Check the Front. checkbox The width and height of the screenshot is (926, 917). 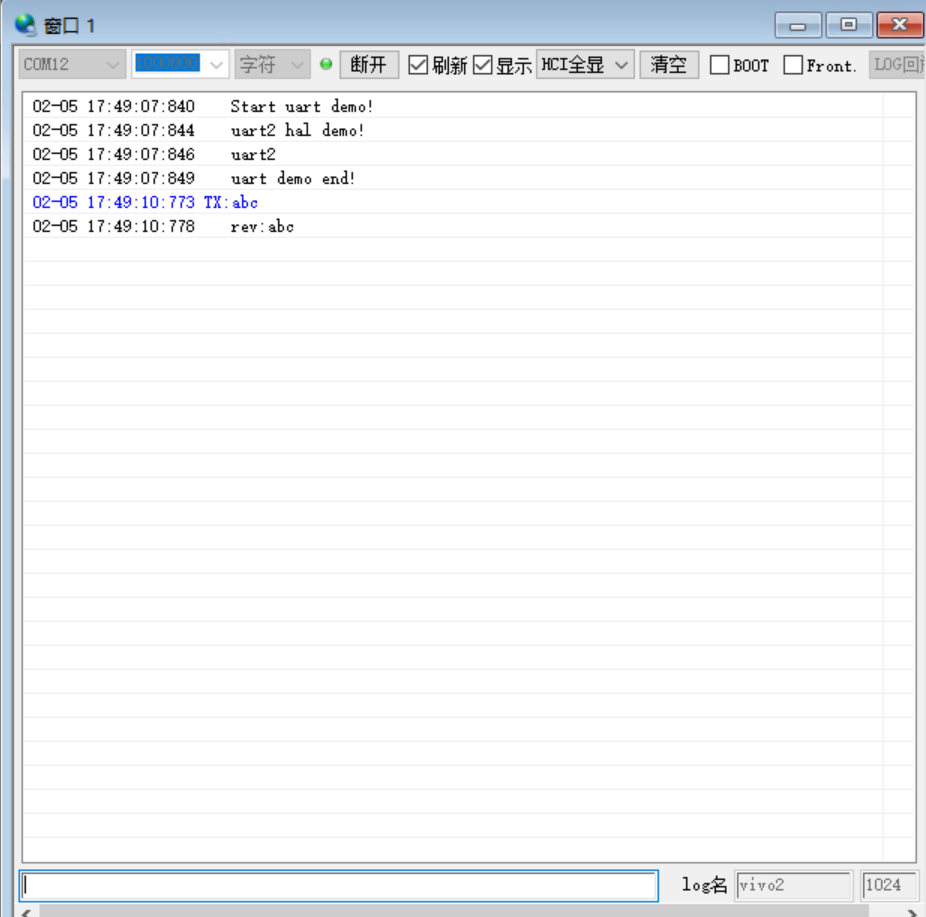click(x=791, y=64)
